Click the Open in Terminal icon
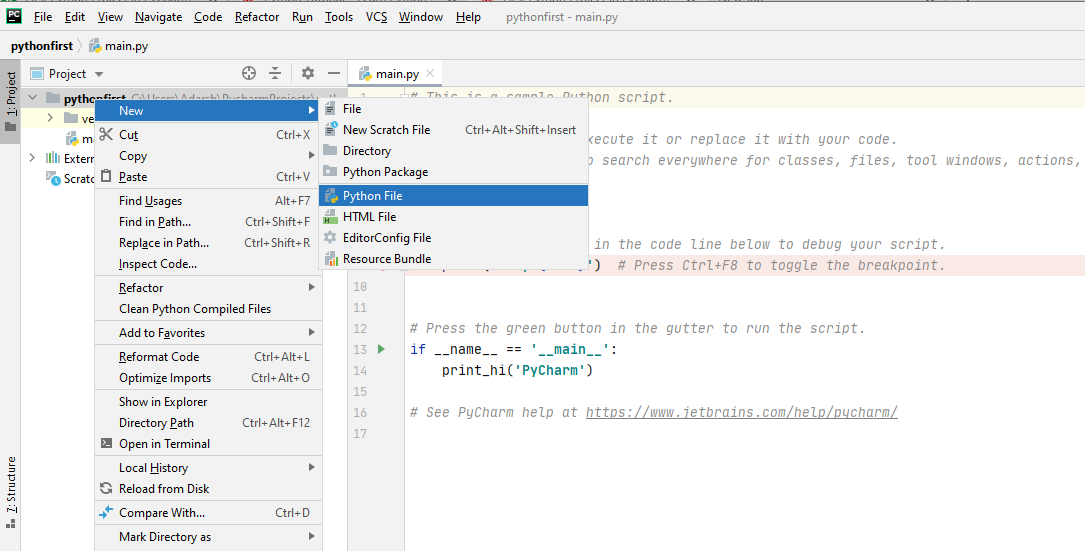This screenshot has width=1085, height=551. coord(106,444)
